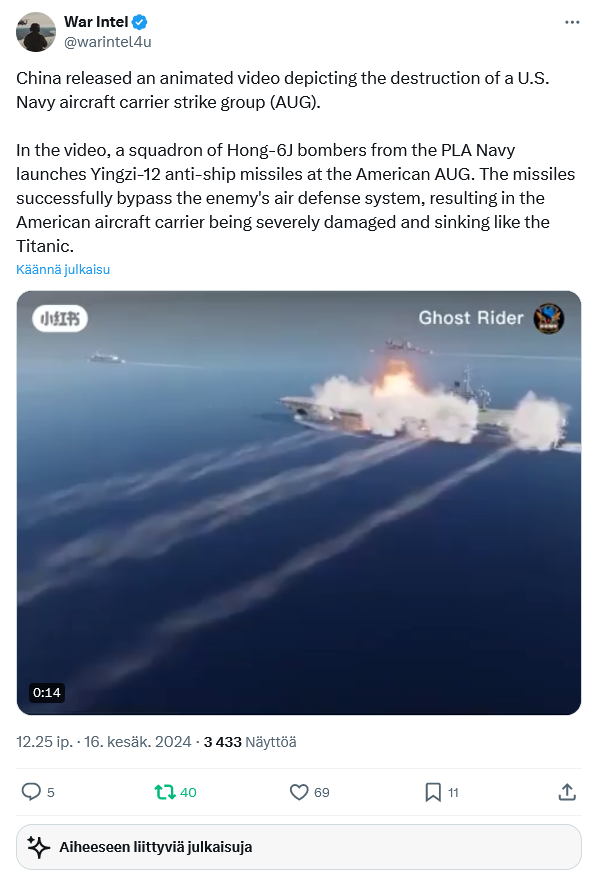Image resolution: width=598 pixels, height=878 pixels.
Task: Open the @warintel4u handle link
Action: pos(108,42)
